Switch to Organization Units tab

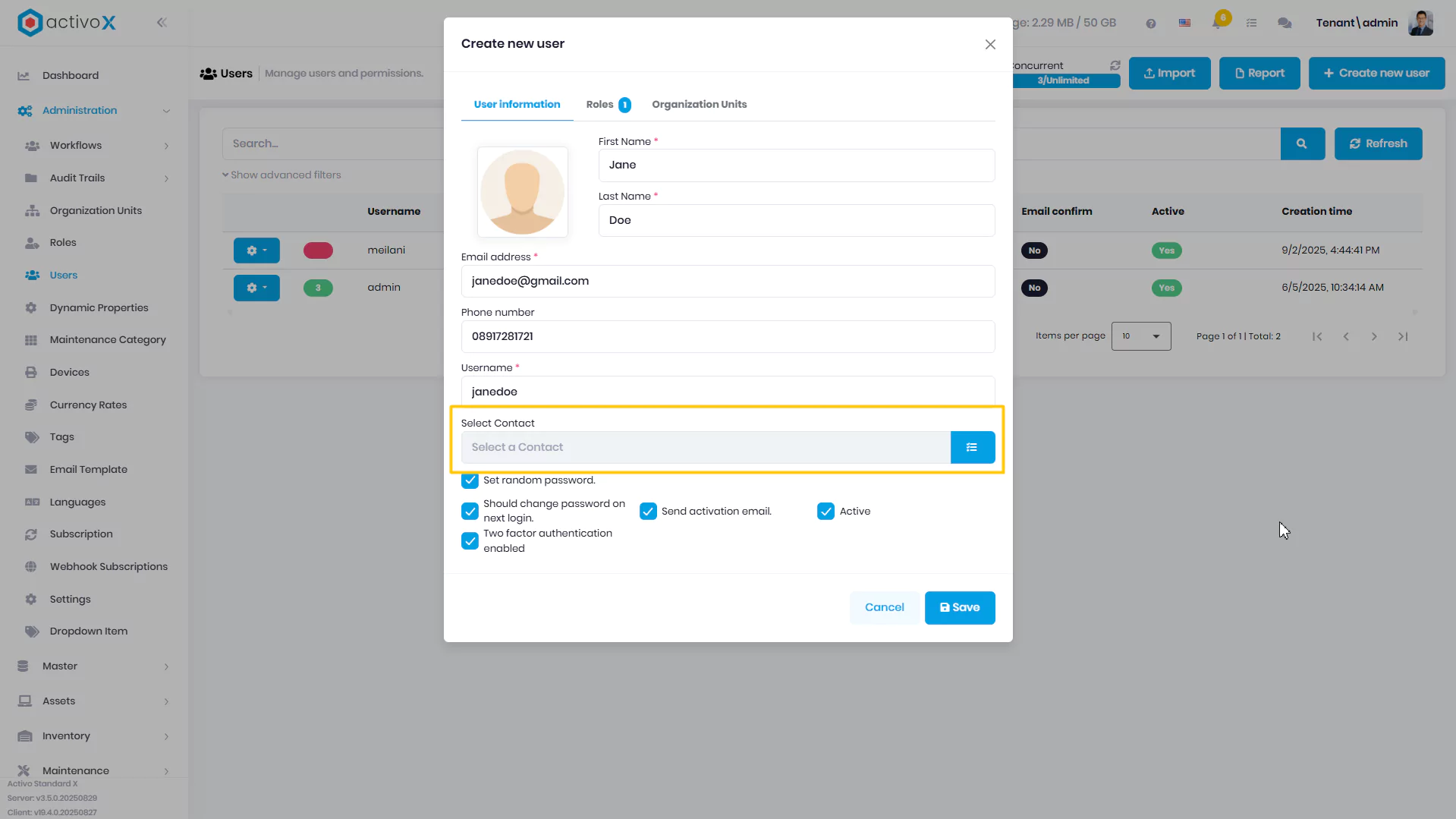coord(699,105)
